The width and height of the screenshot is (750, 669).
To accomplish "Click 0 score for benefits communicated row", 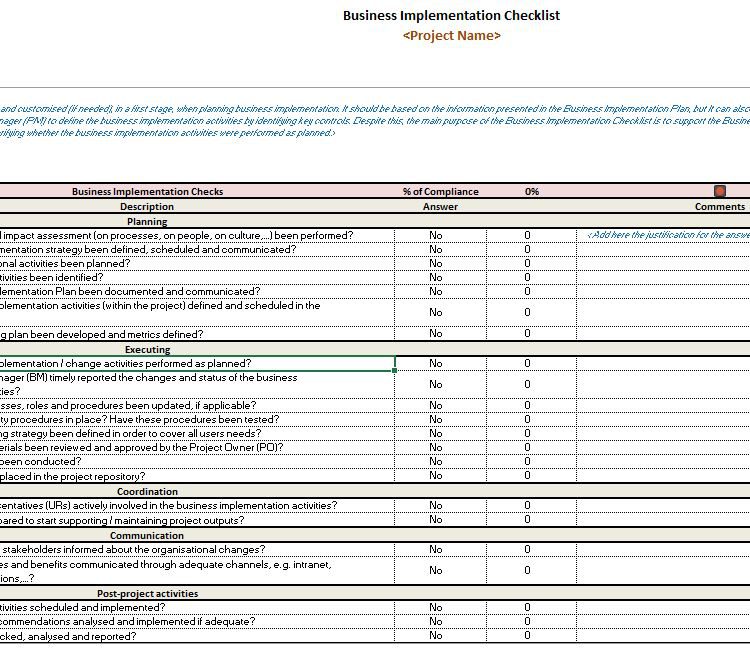I will pyautogui.click(x=527, y=570).
